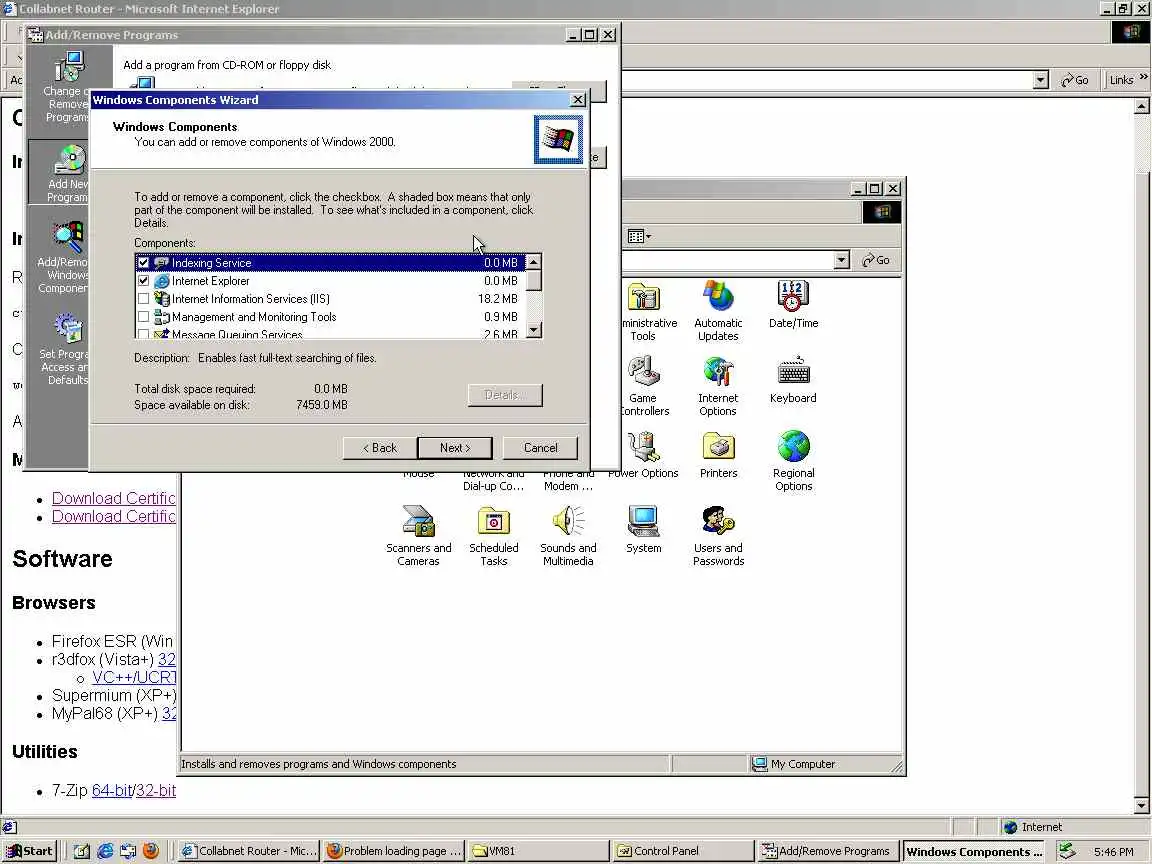Click Next in Windows Components Wizard

click(455, 447)
